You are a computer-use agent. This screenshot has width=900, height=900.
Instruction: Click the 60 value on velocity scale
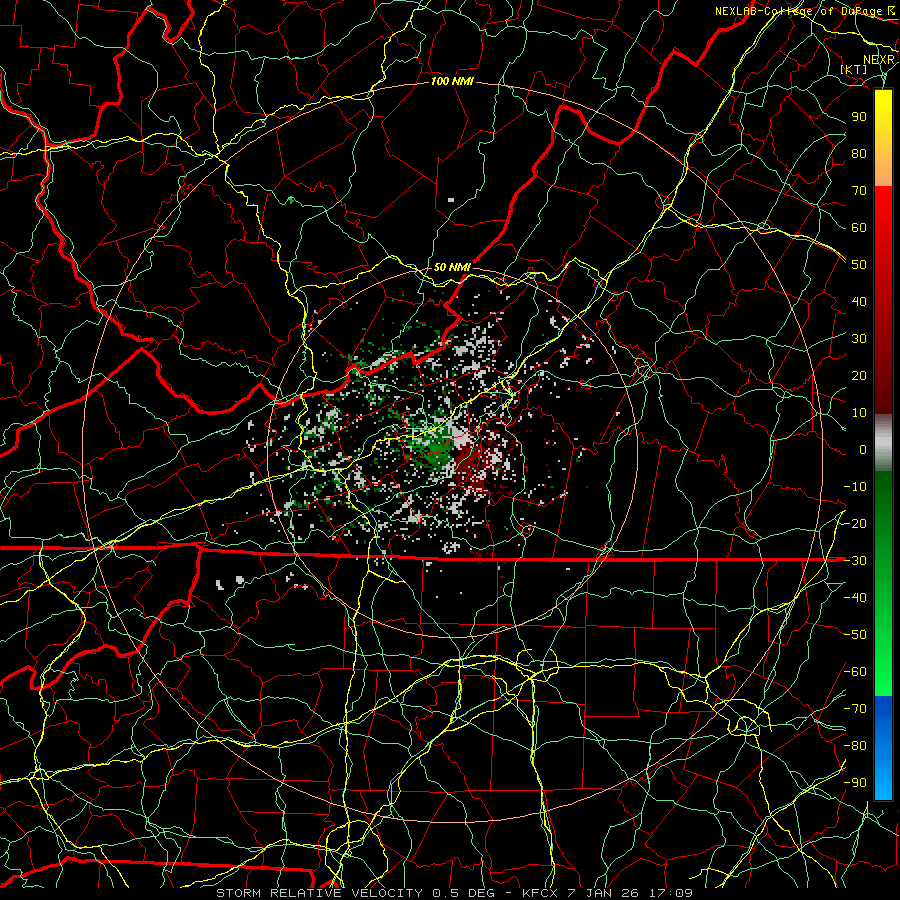859,227
